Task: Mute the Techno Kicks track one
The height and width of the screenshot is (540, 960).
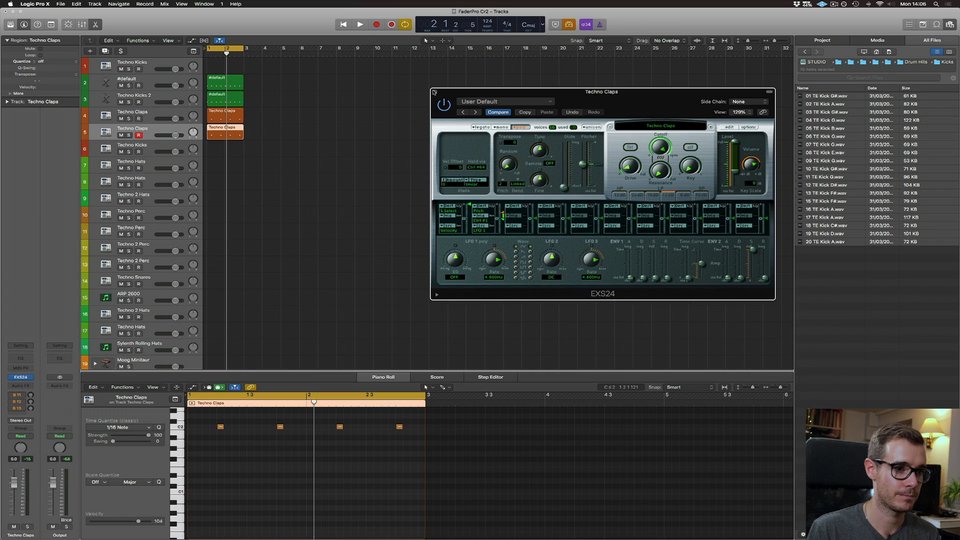Action: point(121,69)
